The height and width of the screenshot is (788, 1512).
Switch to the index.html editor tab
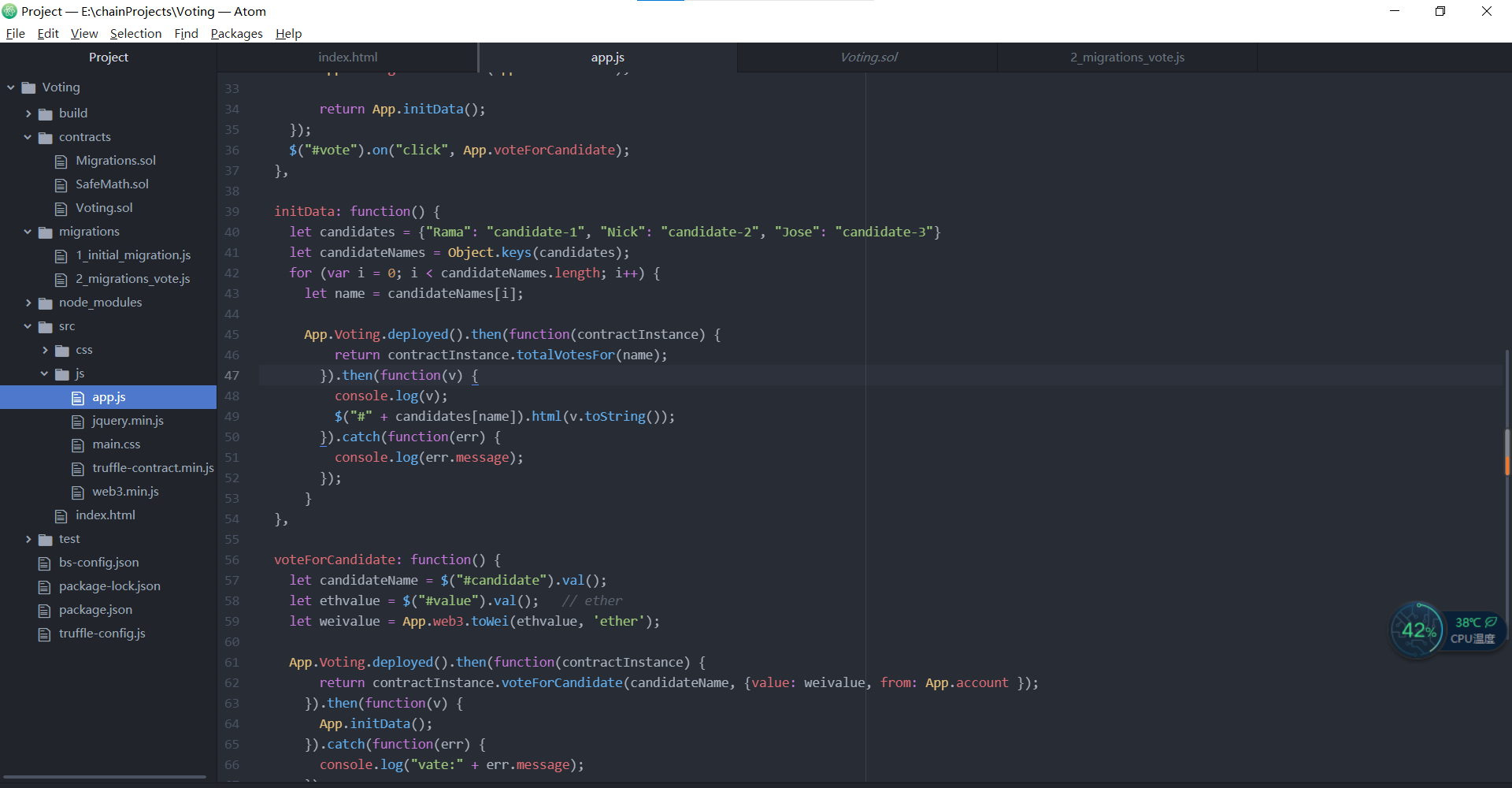(x=347, y=58)
